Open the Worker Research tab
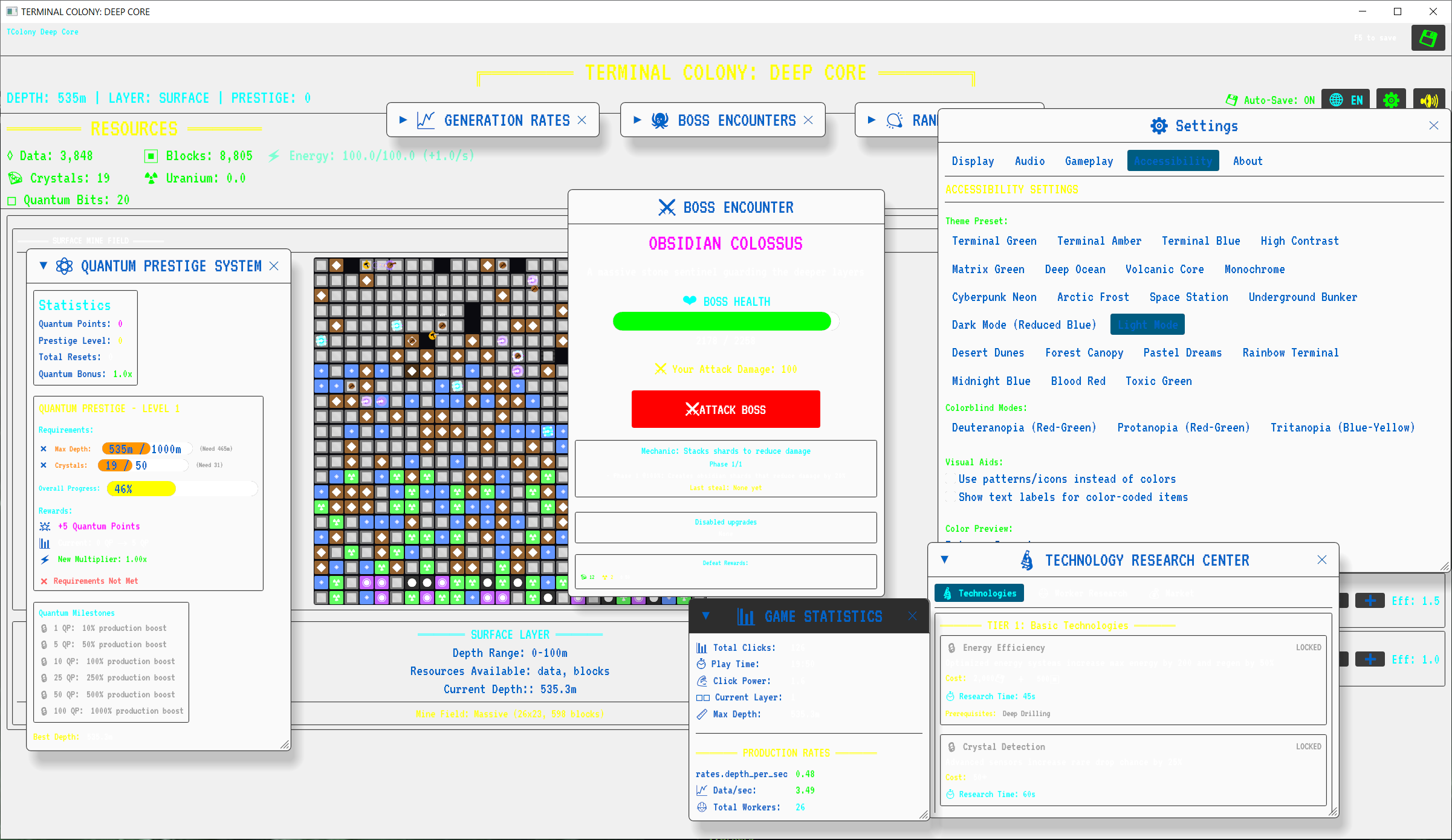 [1081, 593]
